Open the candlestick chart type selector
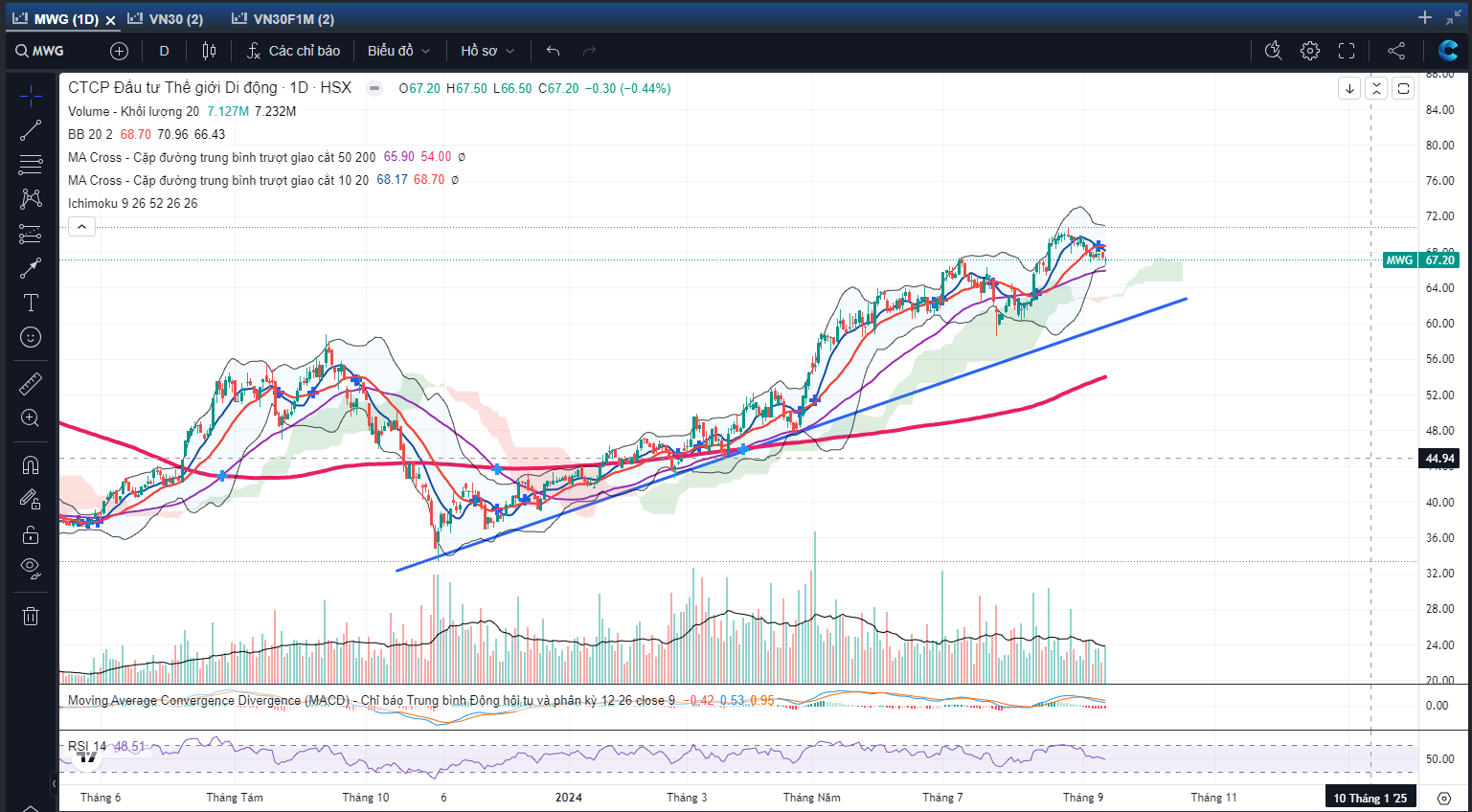Screen dimensions: 1472x812 [209, 51]
